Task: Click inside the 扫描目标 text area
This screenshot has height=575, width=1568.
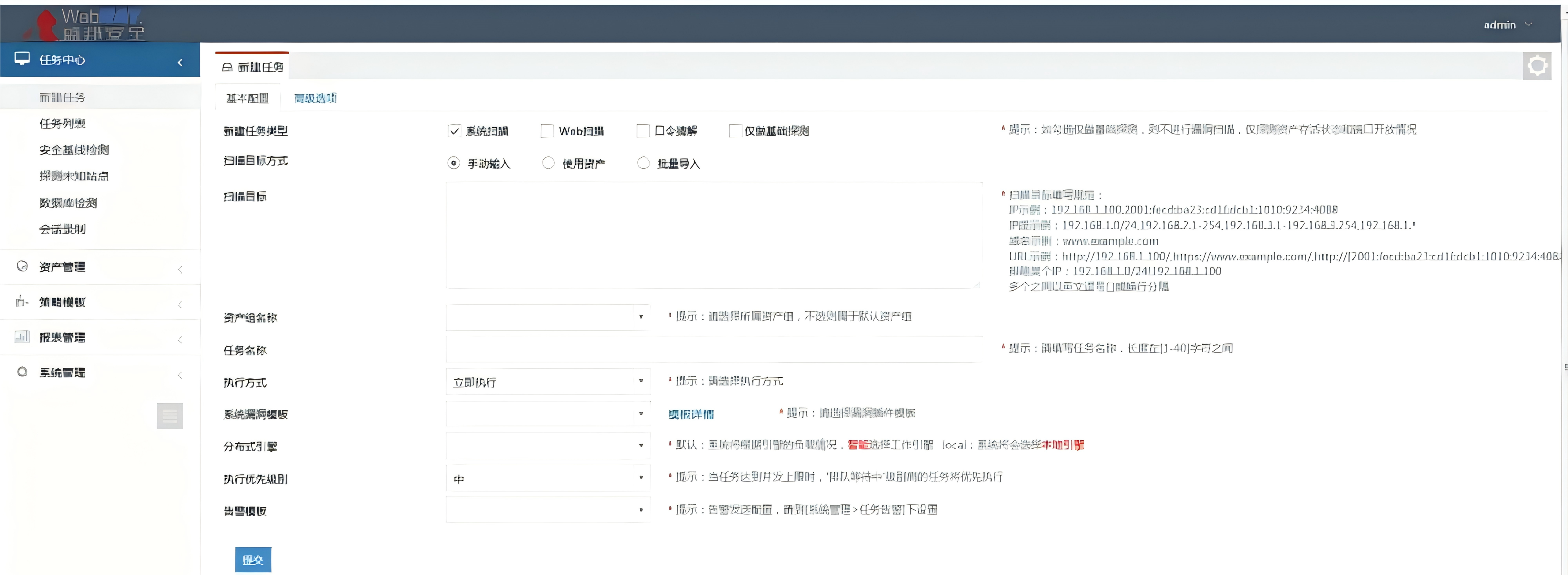Action: (x=713, y=235)
